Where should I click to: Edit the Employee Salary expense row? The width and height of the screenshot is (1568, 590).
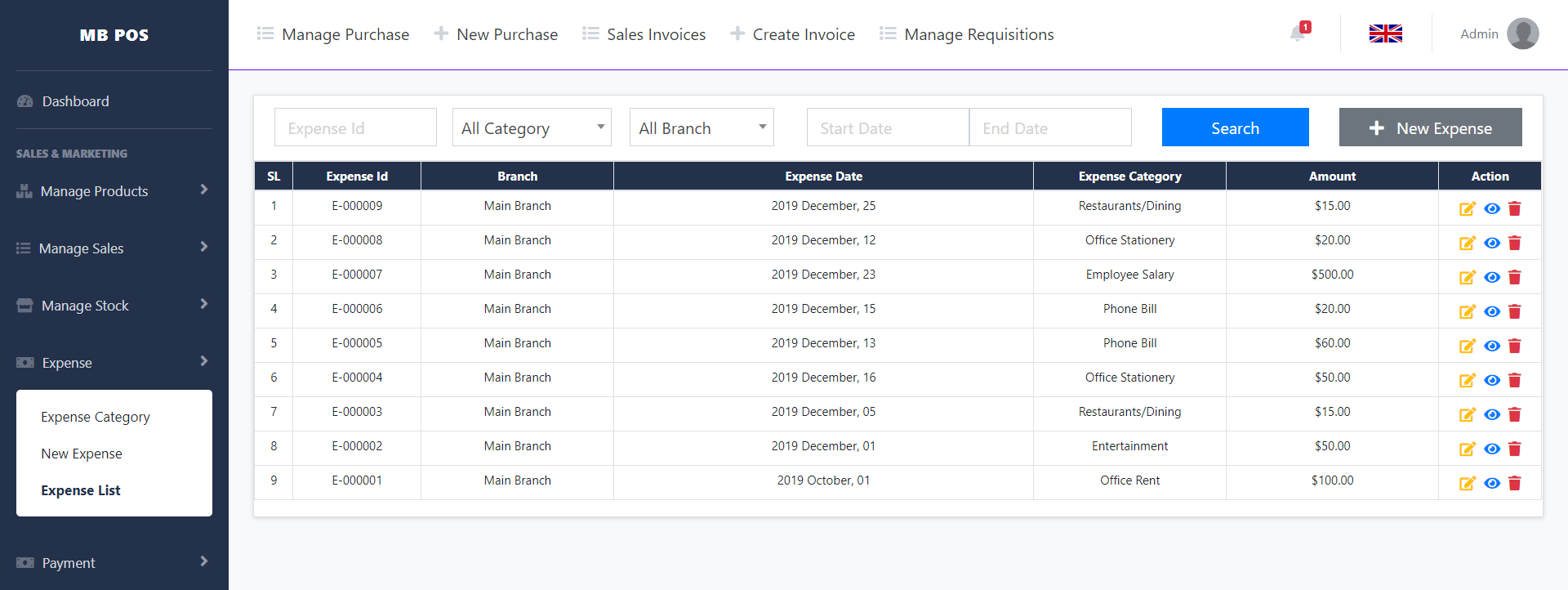(x=1468, y=277)
